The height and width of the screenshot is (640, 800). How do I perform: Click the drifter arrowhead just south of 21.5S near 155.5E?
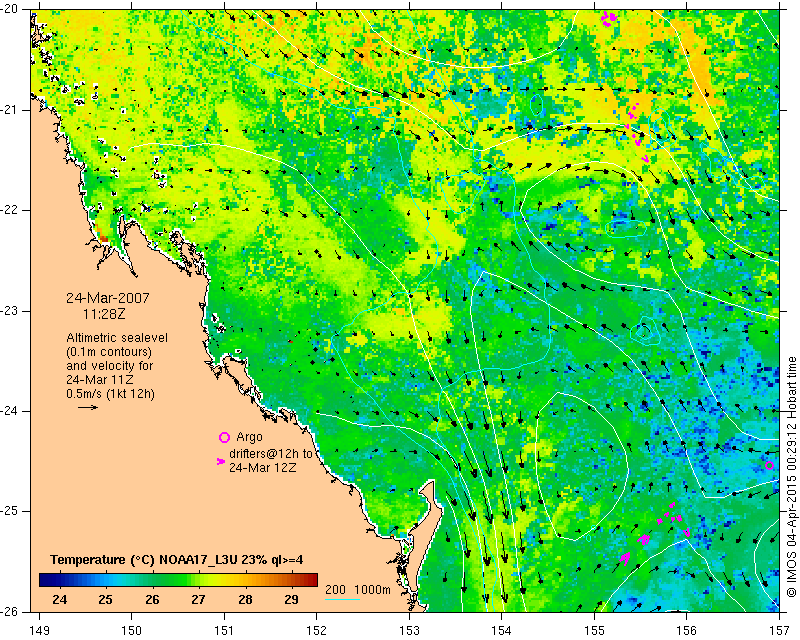click(645, 159)
